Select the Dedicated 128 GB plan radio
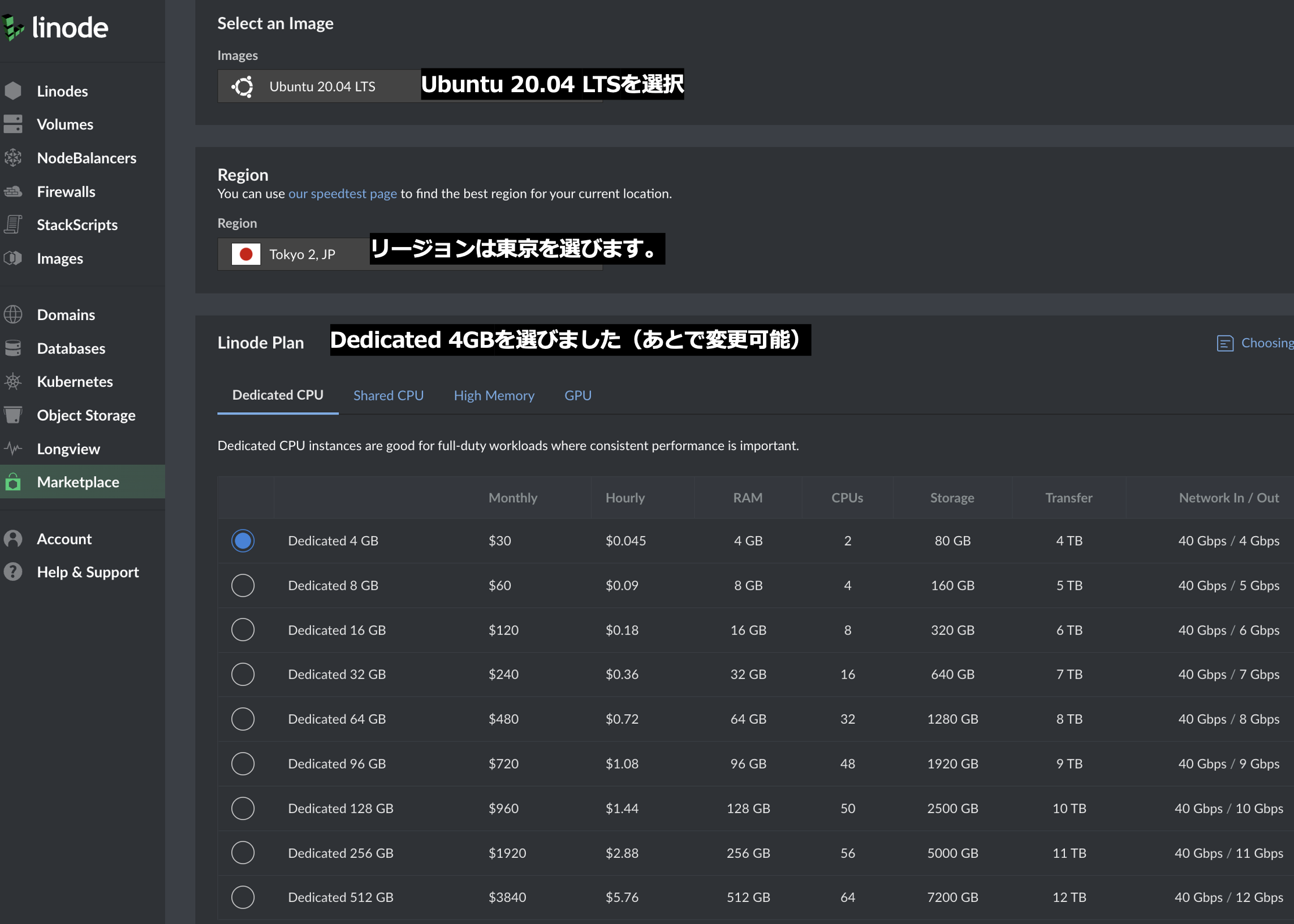 [243, 808]
